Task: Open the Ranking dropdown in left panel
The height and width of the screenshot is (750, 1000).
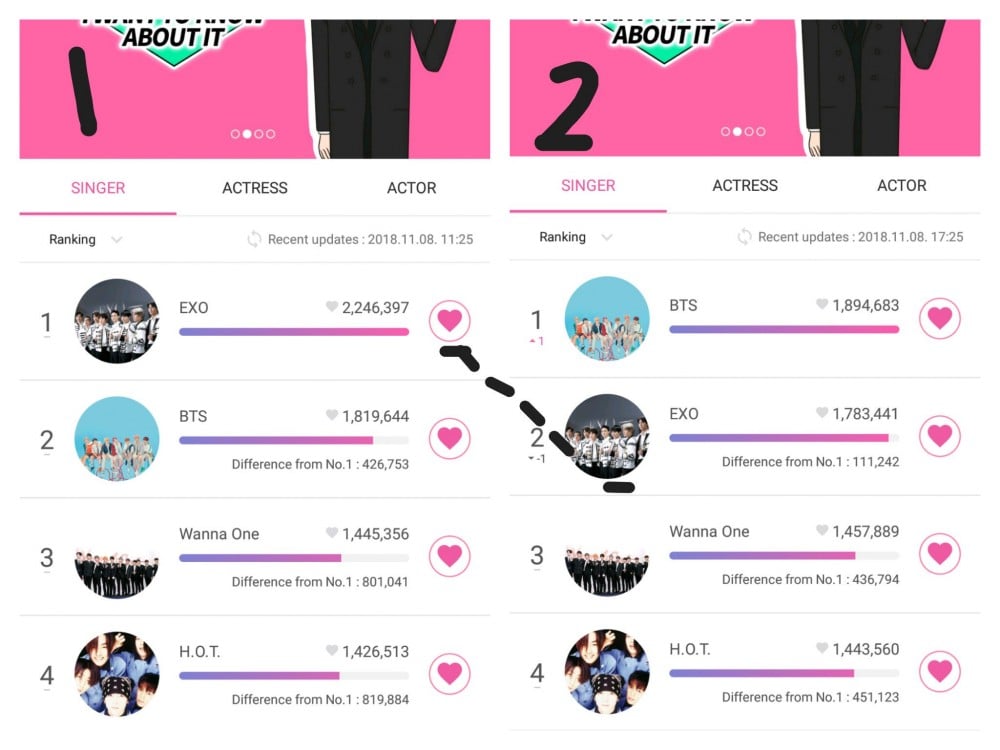Action: coord(85,239)
